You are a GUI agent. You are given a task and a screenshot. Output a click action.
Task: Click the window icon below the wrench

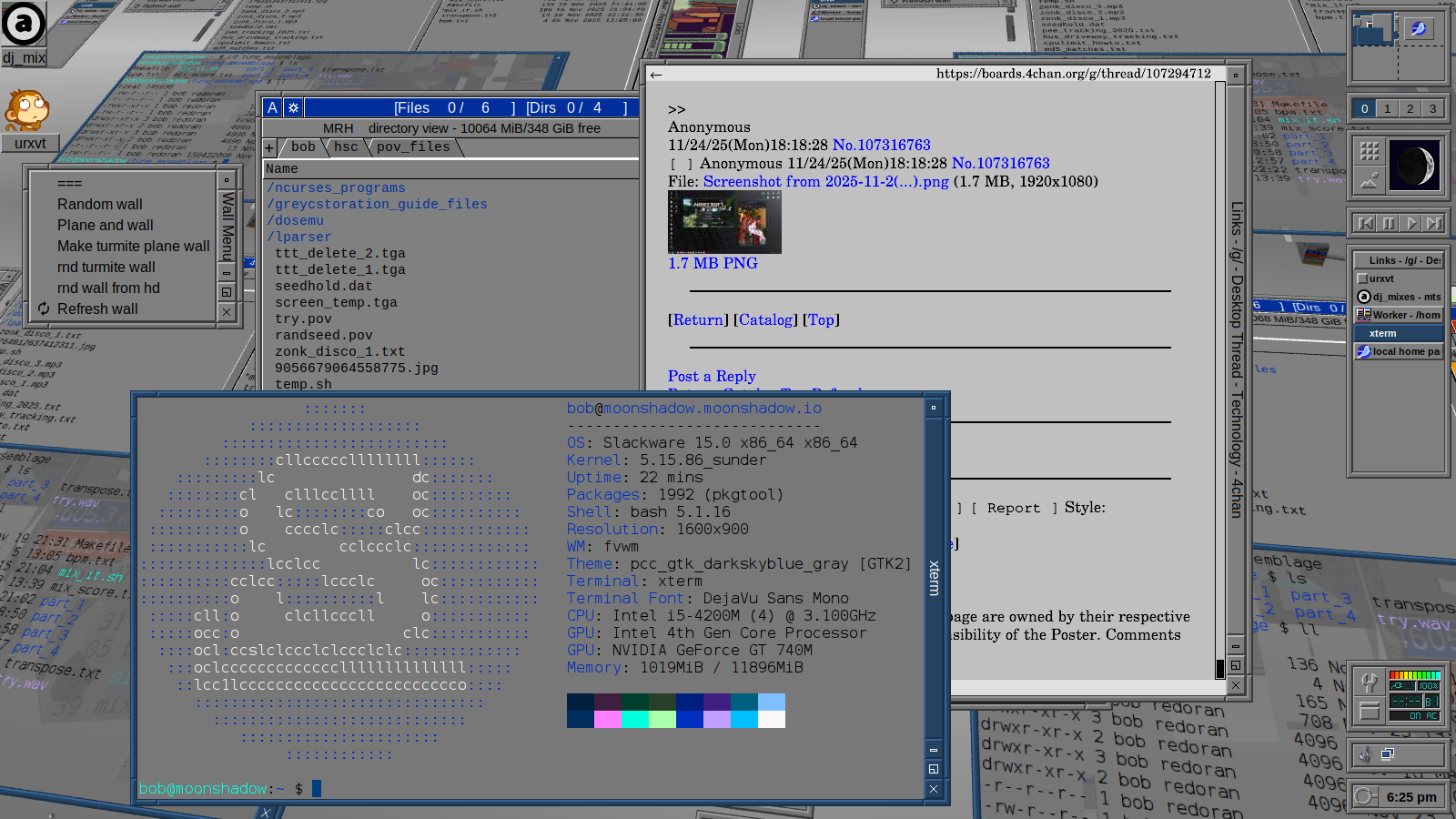pos(1370,711)
